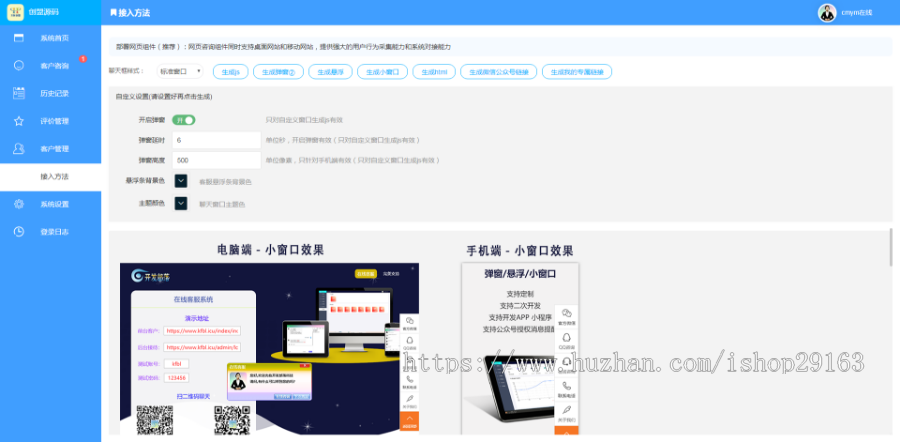The height and width of the screenshot is (442, 900).
Task: Click the WeChat icon in mobile preview
Action: (x=567, y=313)
